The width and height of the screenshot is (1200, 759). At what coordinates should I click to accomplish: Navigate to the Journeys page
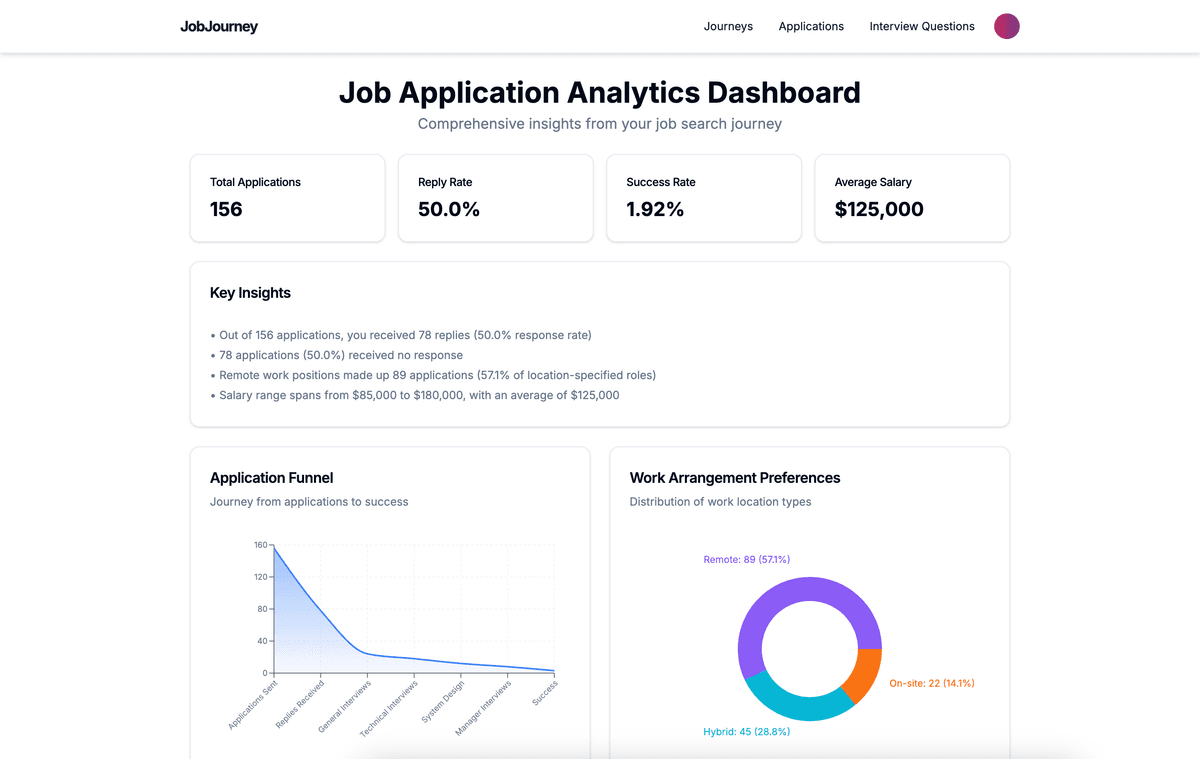pos(728,26)
